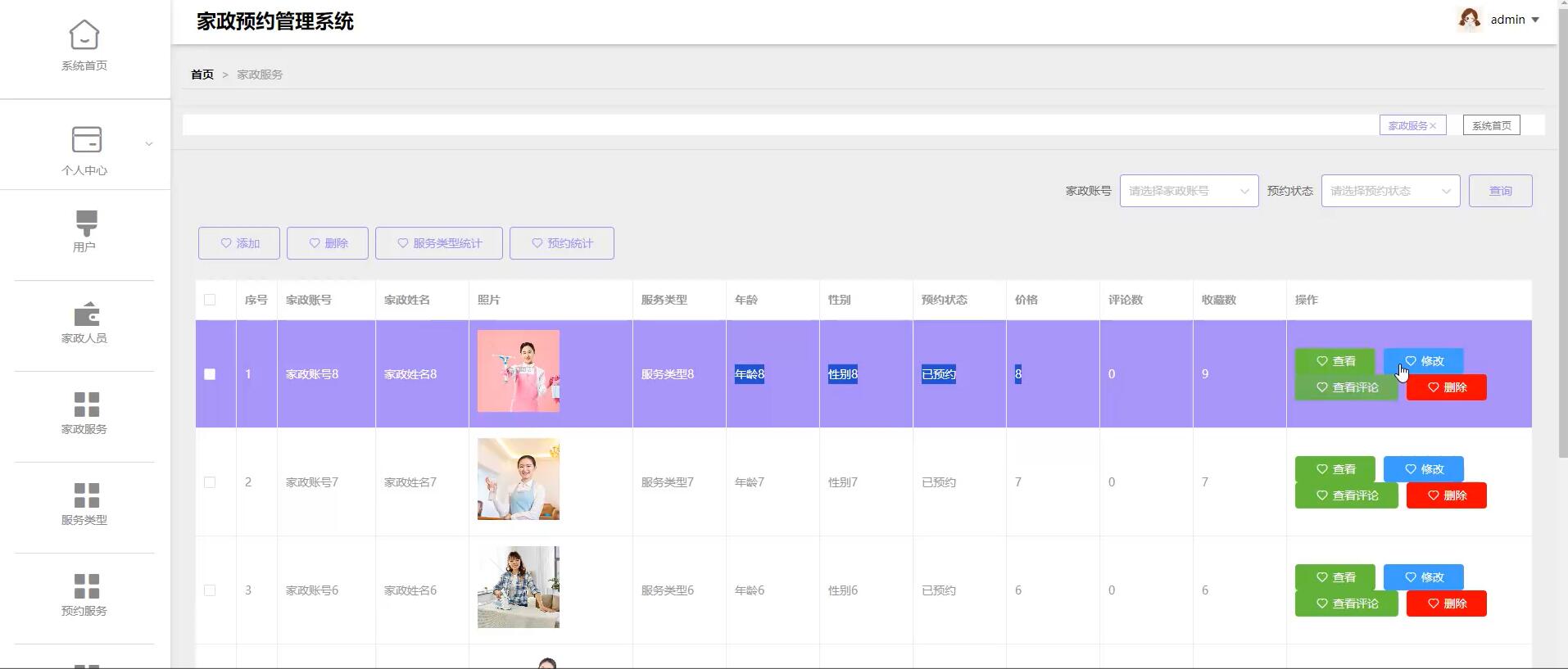The image size is (1568, 669).
Task: Open the 家政账号 select dropdown
Action: pyautogui.click(x=1189, y=191)
